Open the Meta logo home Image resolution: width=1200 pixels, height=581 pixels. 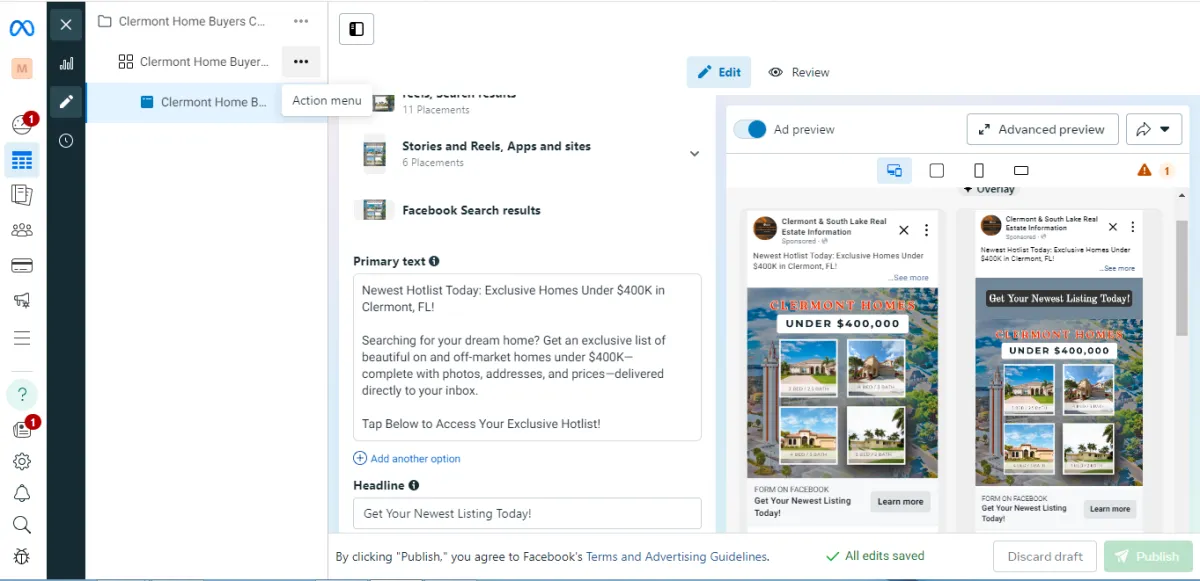point(22,28)
